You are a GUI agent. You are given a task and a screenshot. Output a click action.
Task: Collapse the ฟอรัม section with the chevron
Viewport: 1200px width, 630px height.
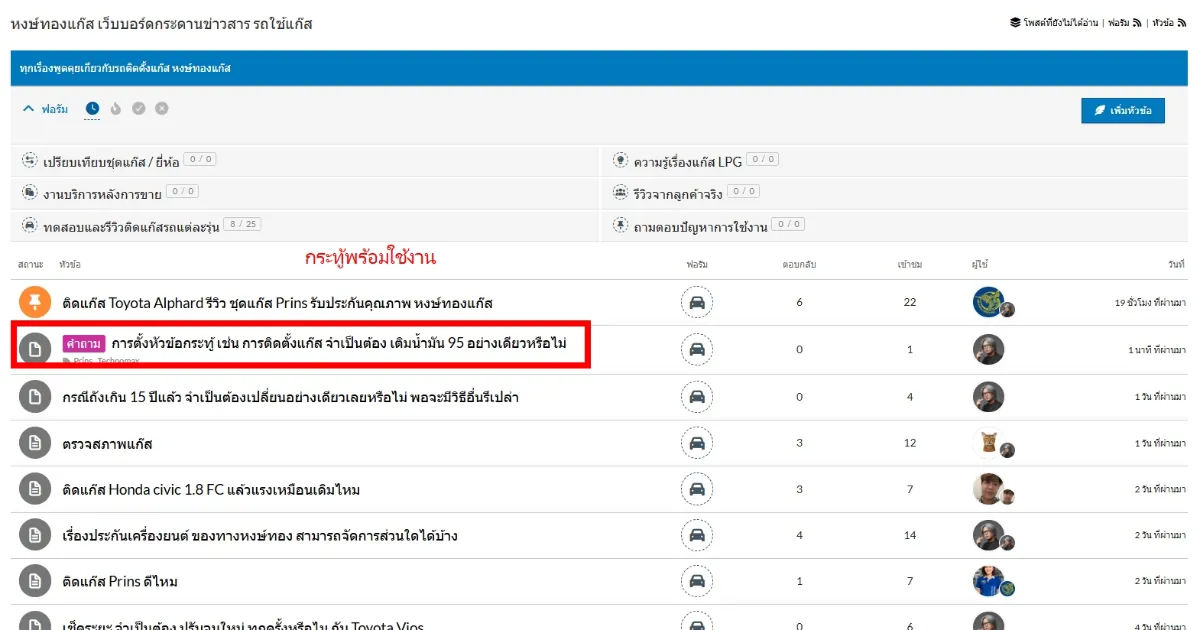pos(28,109)
